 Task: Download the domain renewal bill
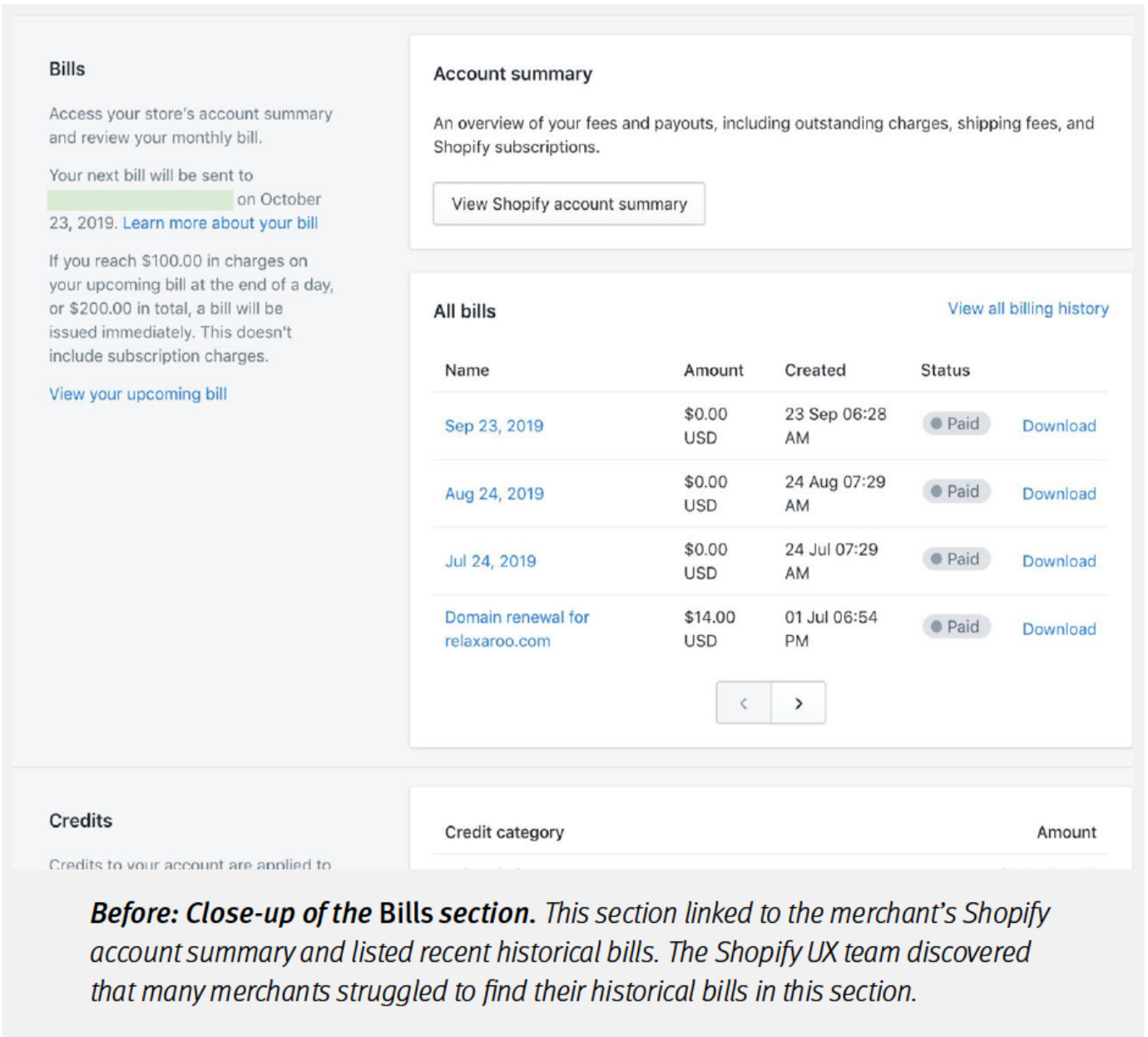click(x=1059, y=629)
